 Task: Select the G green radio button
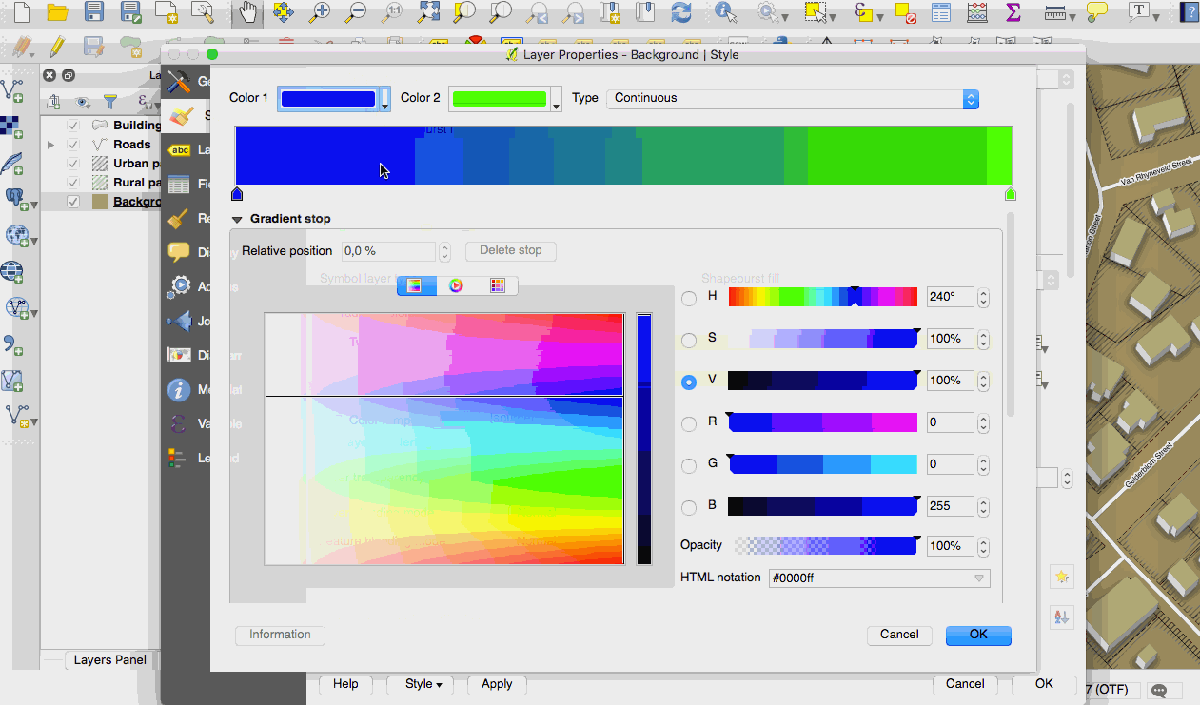[689, 465]
